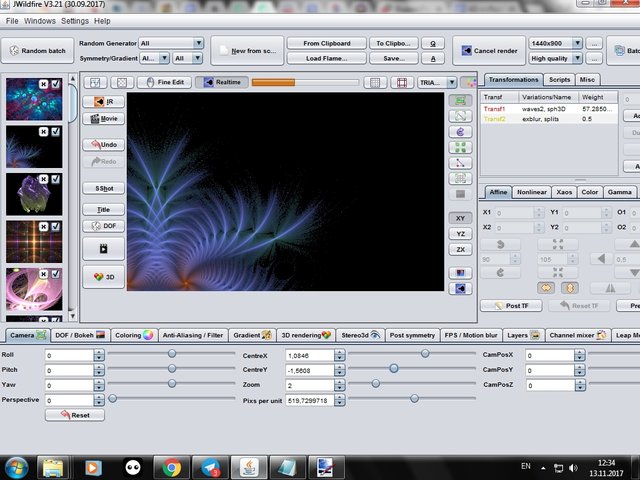Click the Cancel render button

coord(489,51)
